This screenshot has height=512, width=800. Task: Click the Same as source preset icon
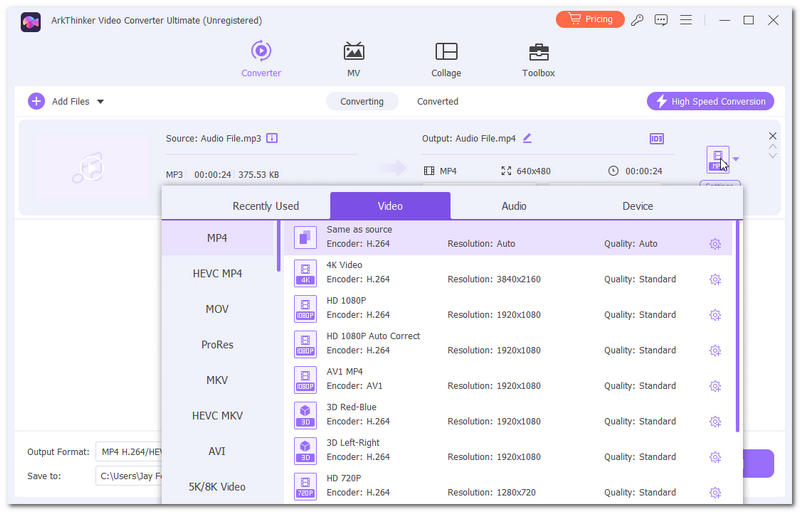tap(305, 237)
